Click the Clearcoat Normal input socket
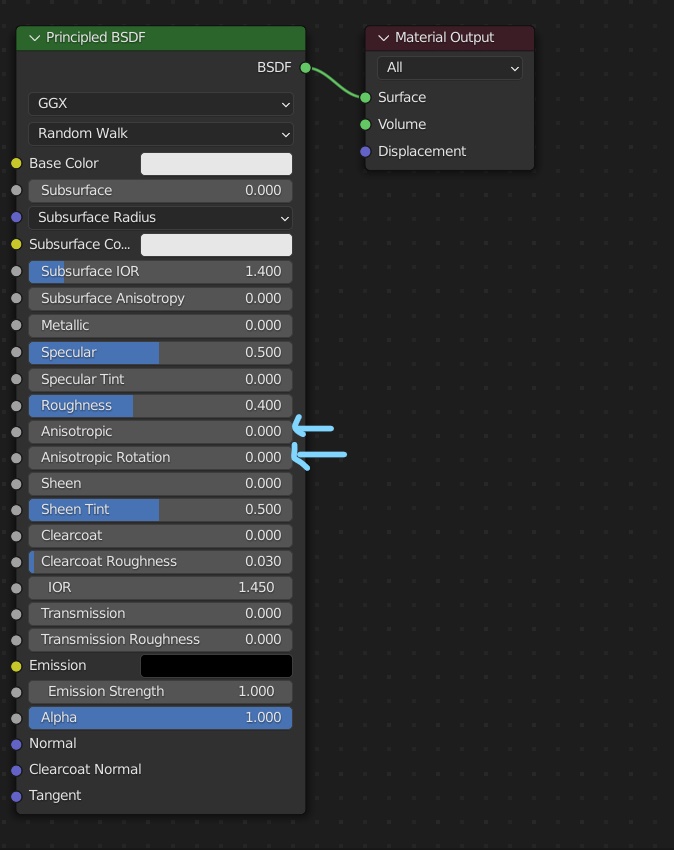This screenshot has width=674, height=850. (x=16, y=770)
